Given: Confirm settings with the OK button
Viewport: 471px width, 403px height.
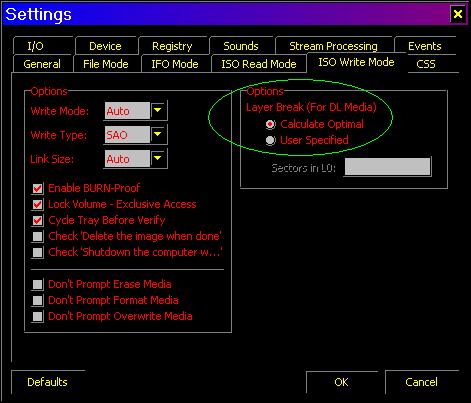Looking at the screenshot, I should tap(341, 382).
